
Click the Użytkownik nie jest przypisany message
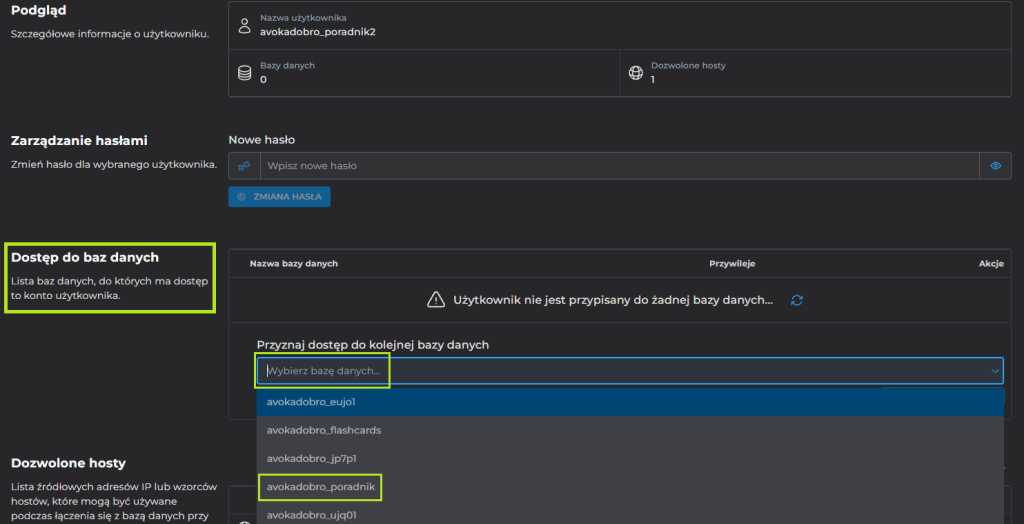[x=613, y=300]
